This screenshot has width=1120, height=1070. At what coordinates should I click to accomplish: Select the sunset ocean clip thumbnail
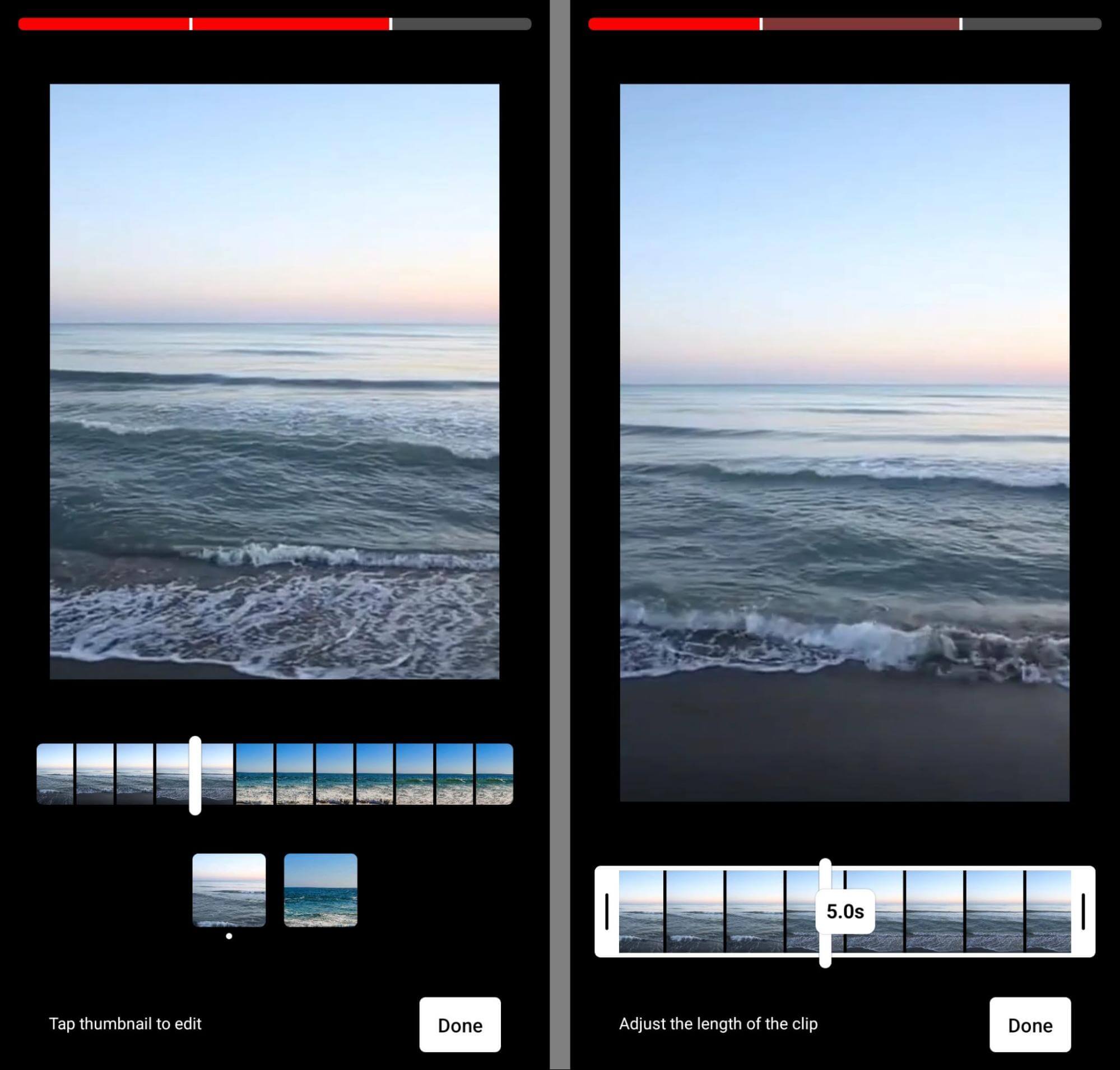click(x=229, y=890)
